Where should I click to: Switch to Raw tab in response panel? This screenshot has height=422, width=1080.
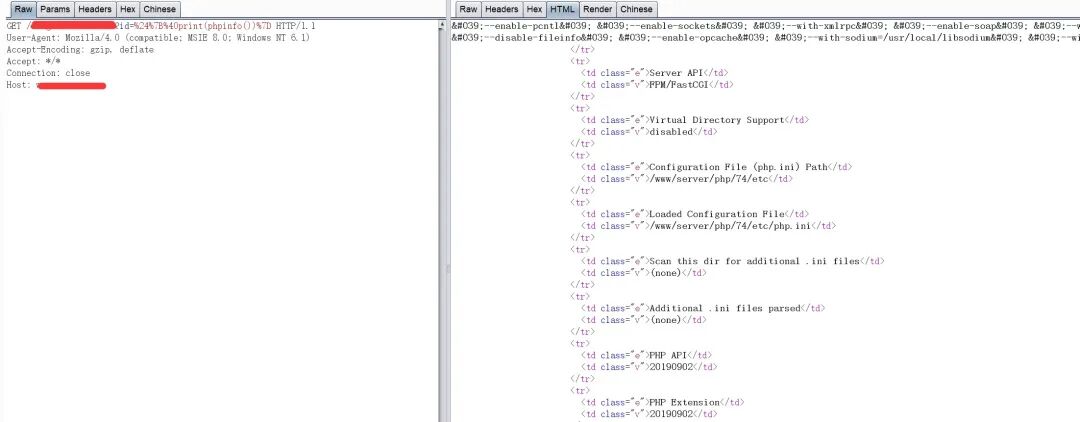(468, 9)
